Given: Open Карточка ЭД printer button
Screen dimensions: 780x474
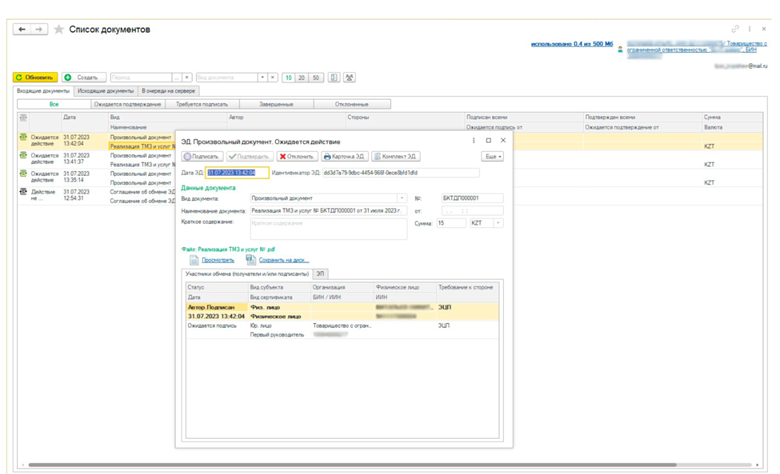Looking at the screenshot, I should click(345, 157).
